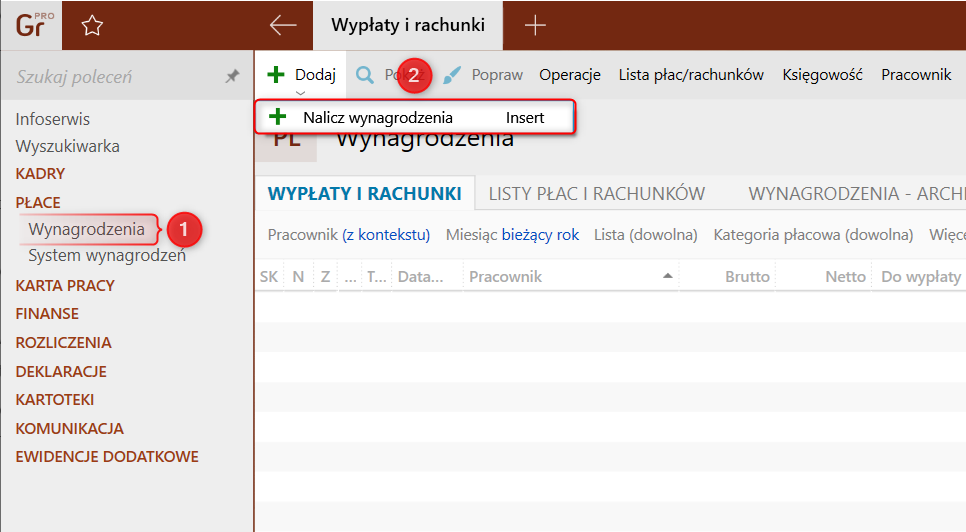Click in the Szukaj poleceń search field
Viewport: 966px width, 532px height.
click(x=117, y=76)
